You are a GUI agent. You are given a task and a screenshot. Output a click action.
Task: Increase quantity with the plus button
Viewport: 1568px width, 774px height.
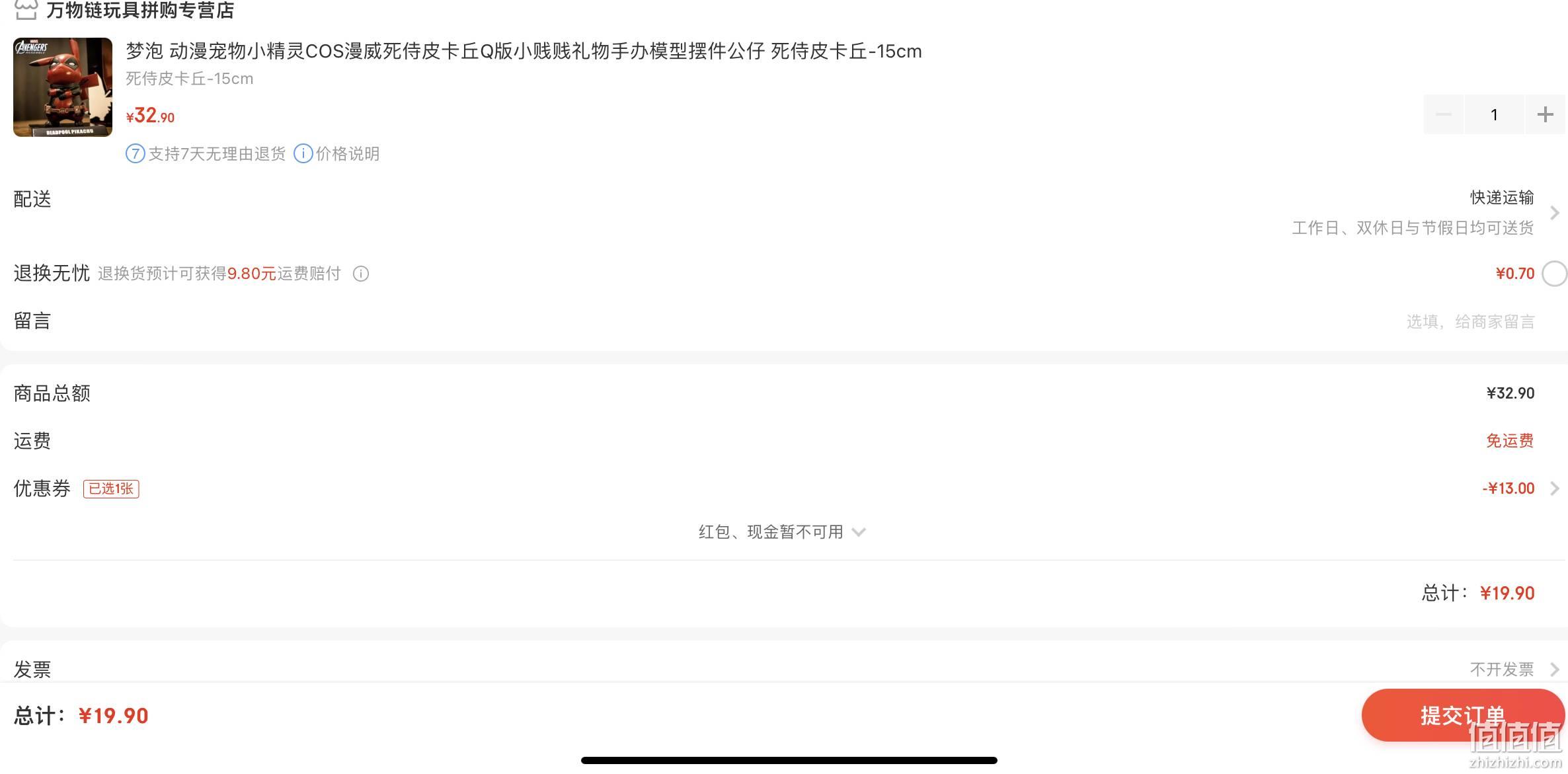(1545, 114)
